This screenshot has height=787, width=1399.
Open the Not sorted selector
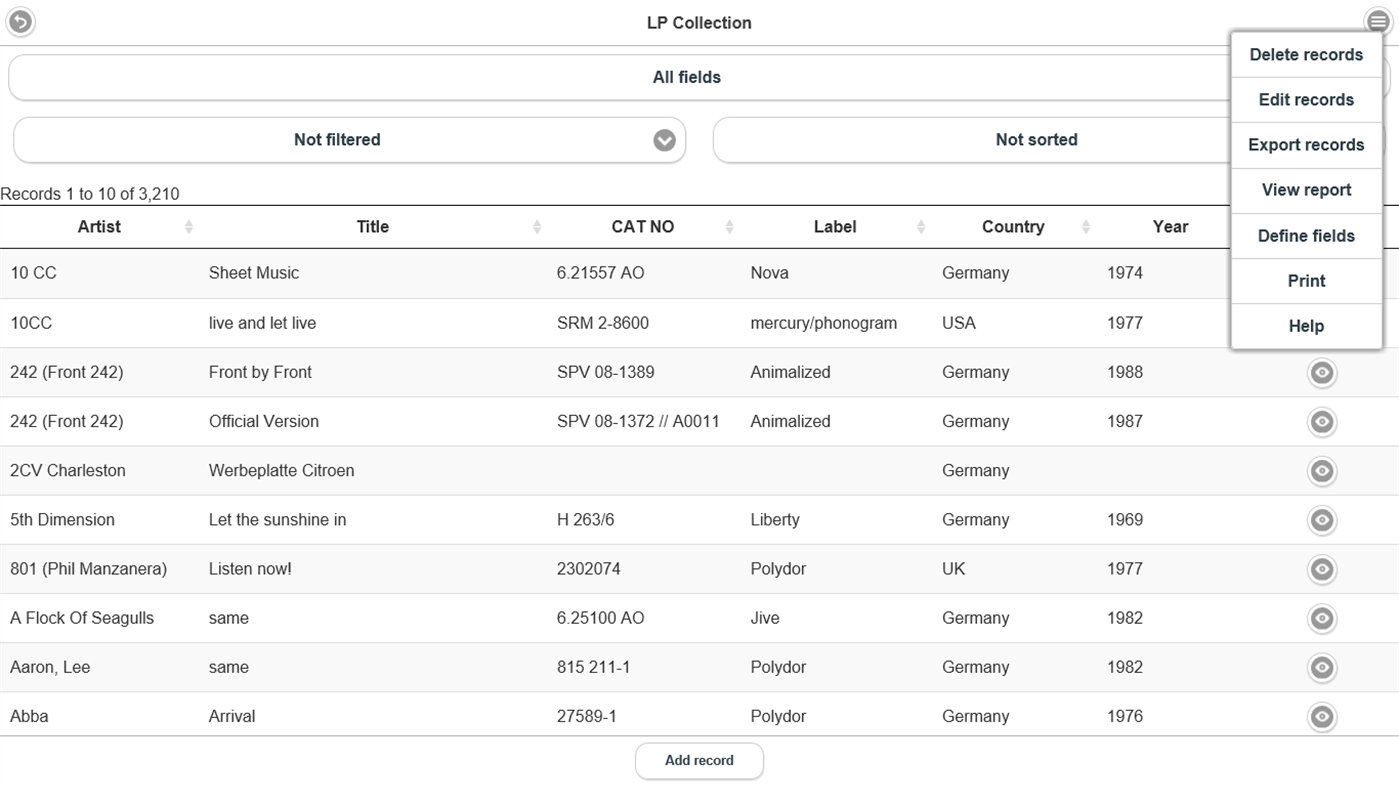point(1036,139)
